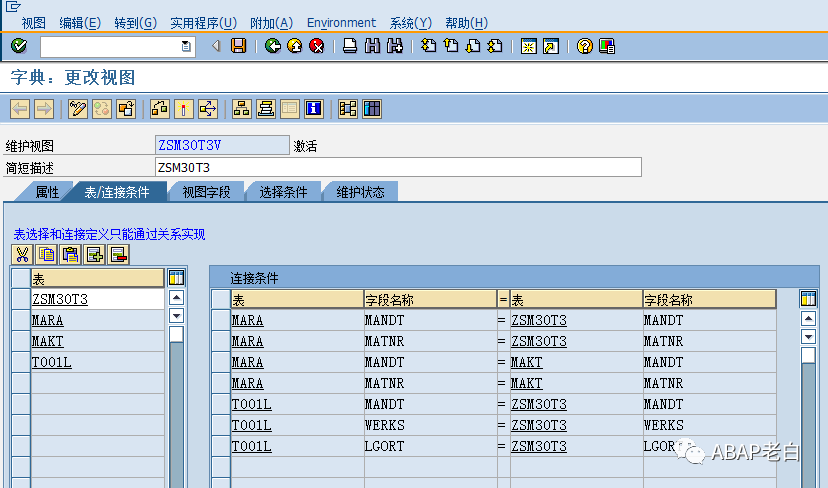Save with the floppy disk icon

click(239, 46)
